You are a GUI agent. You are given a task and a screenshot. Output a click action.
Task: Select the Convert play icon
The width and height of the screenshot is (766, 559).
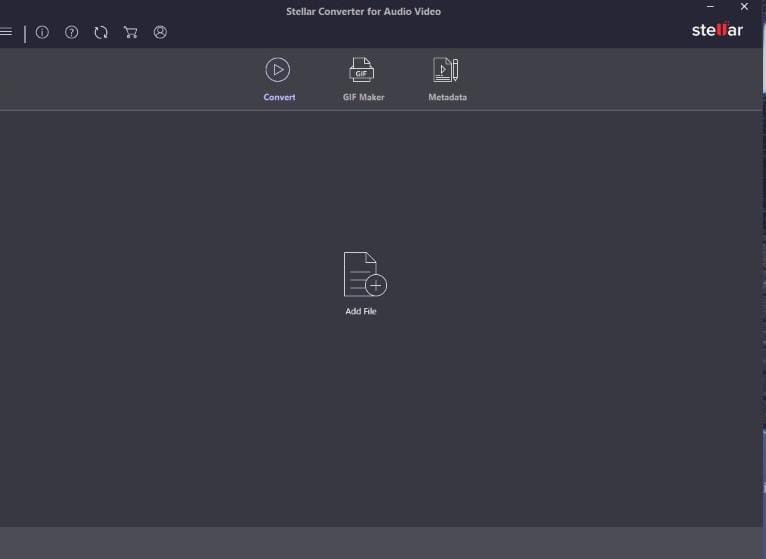pyautogui.click(x=277, y=70)
